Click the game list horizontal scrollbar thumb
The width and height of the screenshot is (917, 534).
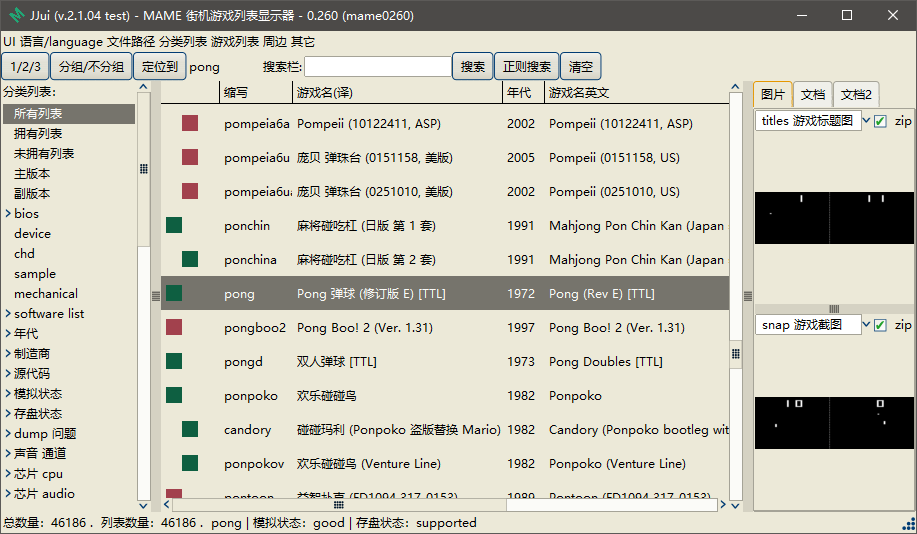339,505
